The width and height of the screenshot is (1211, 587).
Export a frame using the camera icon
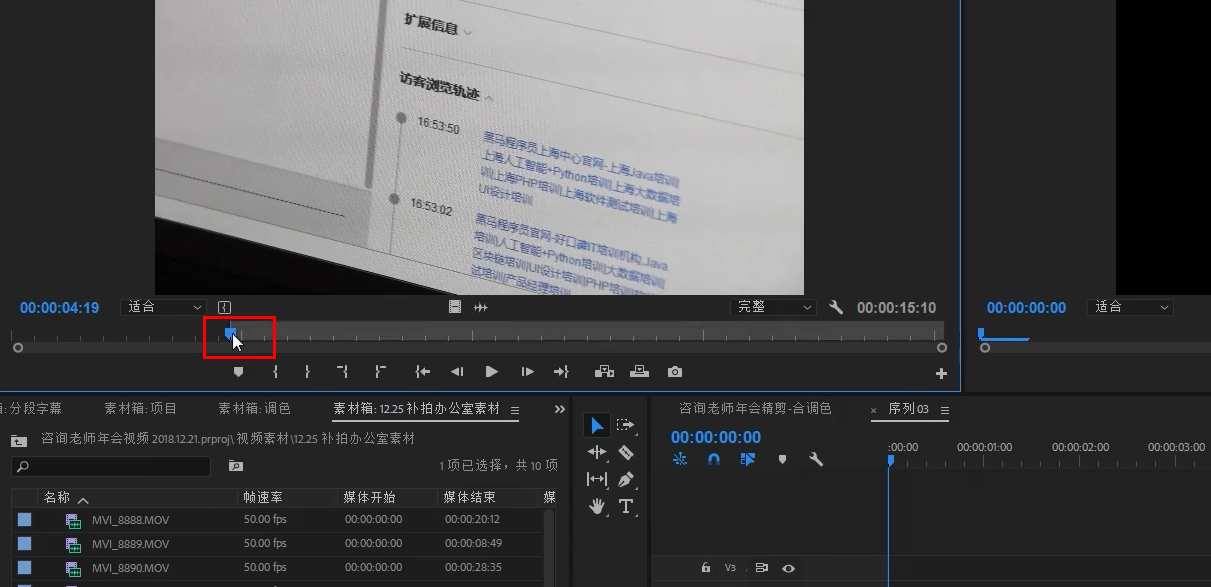674,371
